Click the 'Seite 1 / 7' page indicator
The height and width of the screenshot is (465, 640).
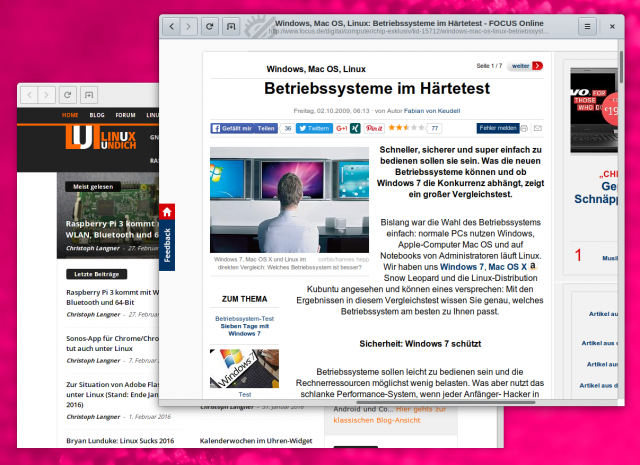[x=489, y=66]
